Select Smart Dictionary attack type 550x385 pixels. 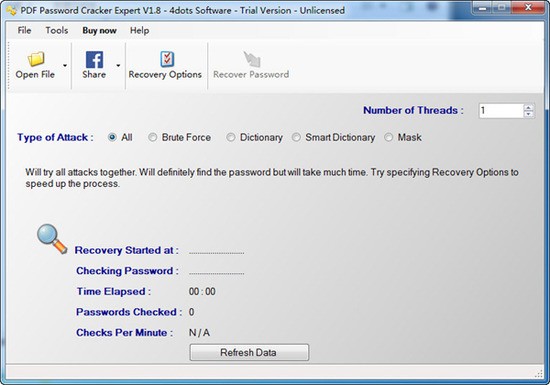click(296, 137)
